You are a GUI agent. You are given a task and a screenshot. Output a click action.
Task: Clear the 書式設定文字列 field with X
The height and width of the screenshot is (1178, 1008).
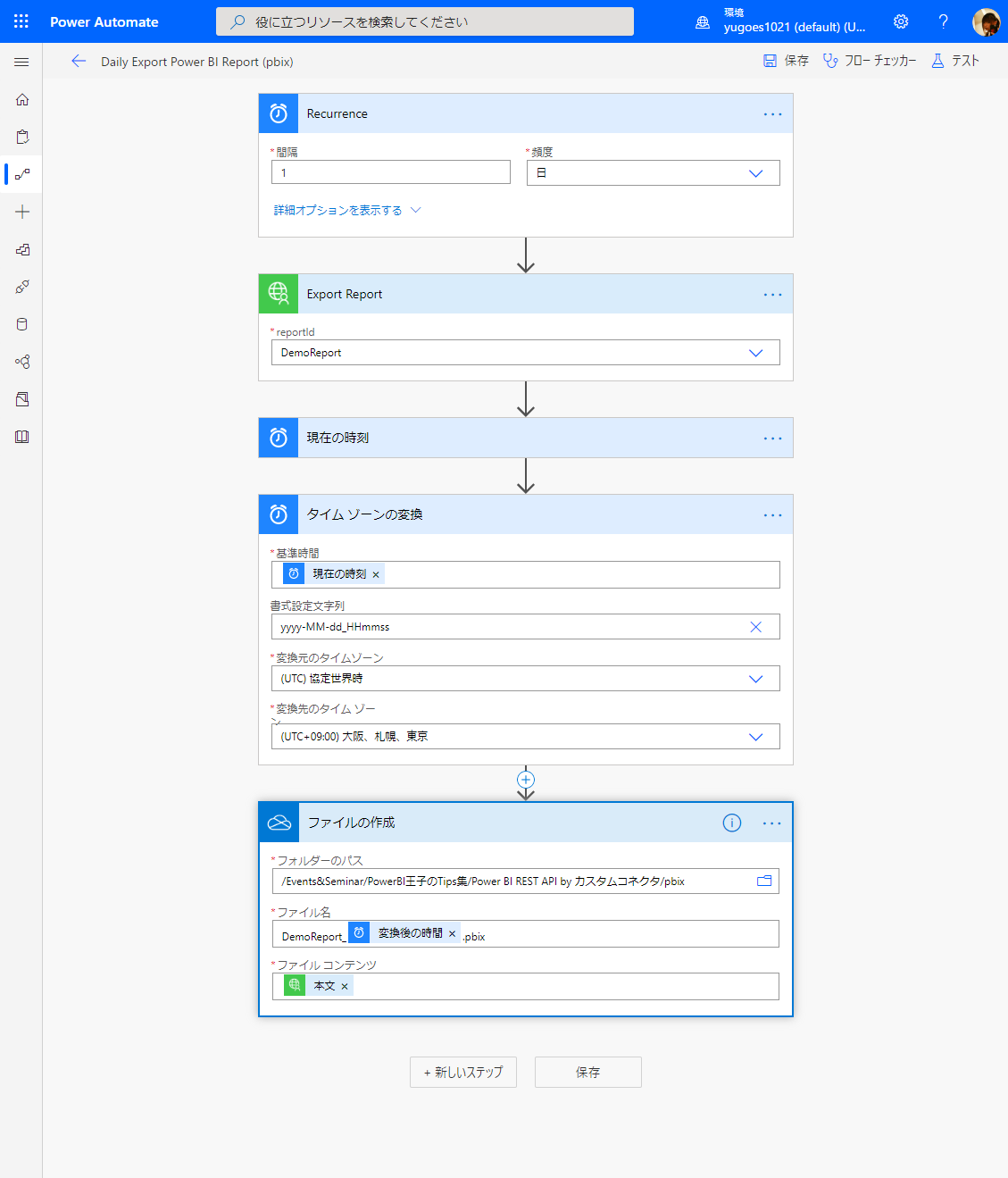755,627
